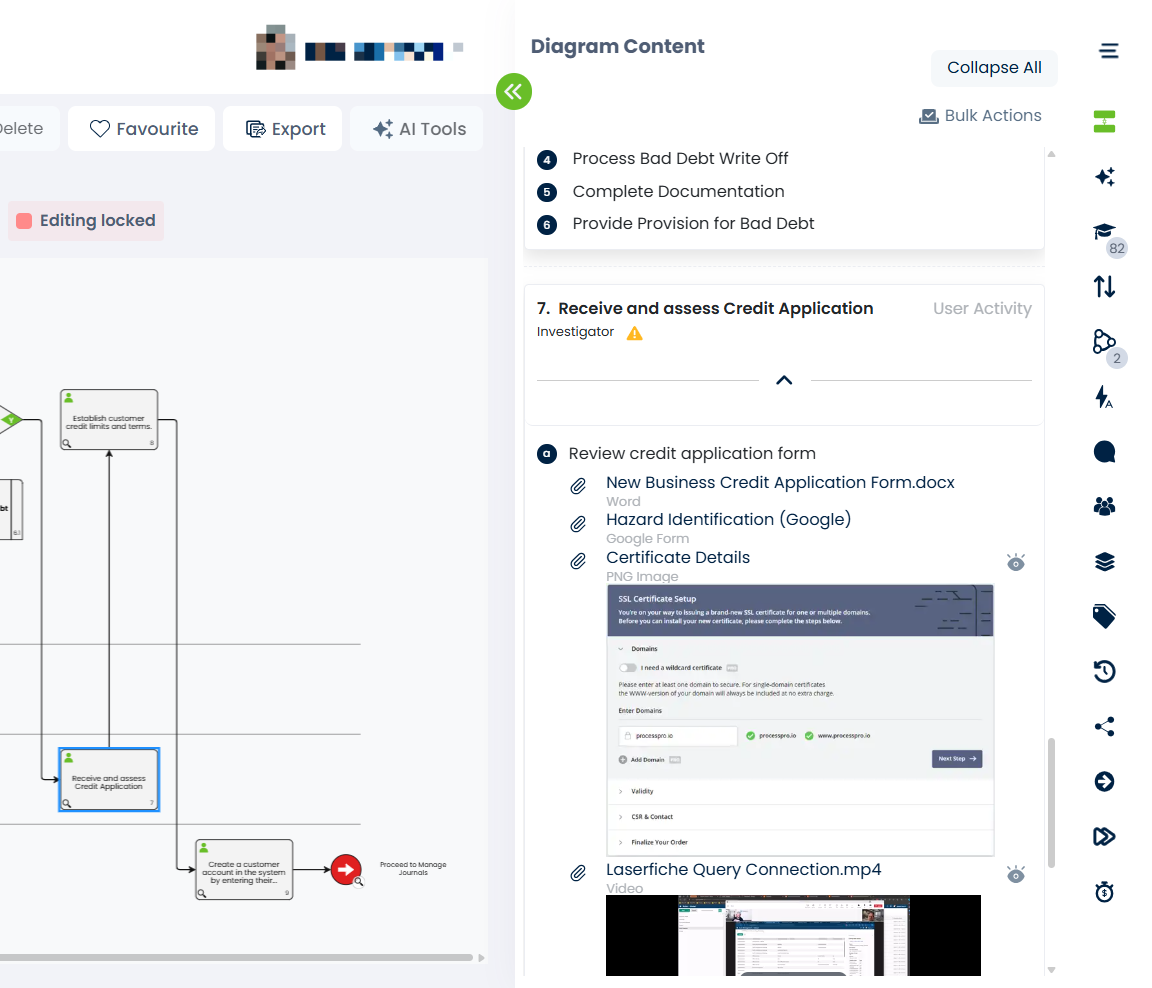Screen dimensions: 1152x988
Task: Open Bulk Actions
Action: [x=980, y=116]
